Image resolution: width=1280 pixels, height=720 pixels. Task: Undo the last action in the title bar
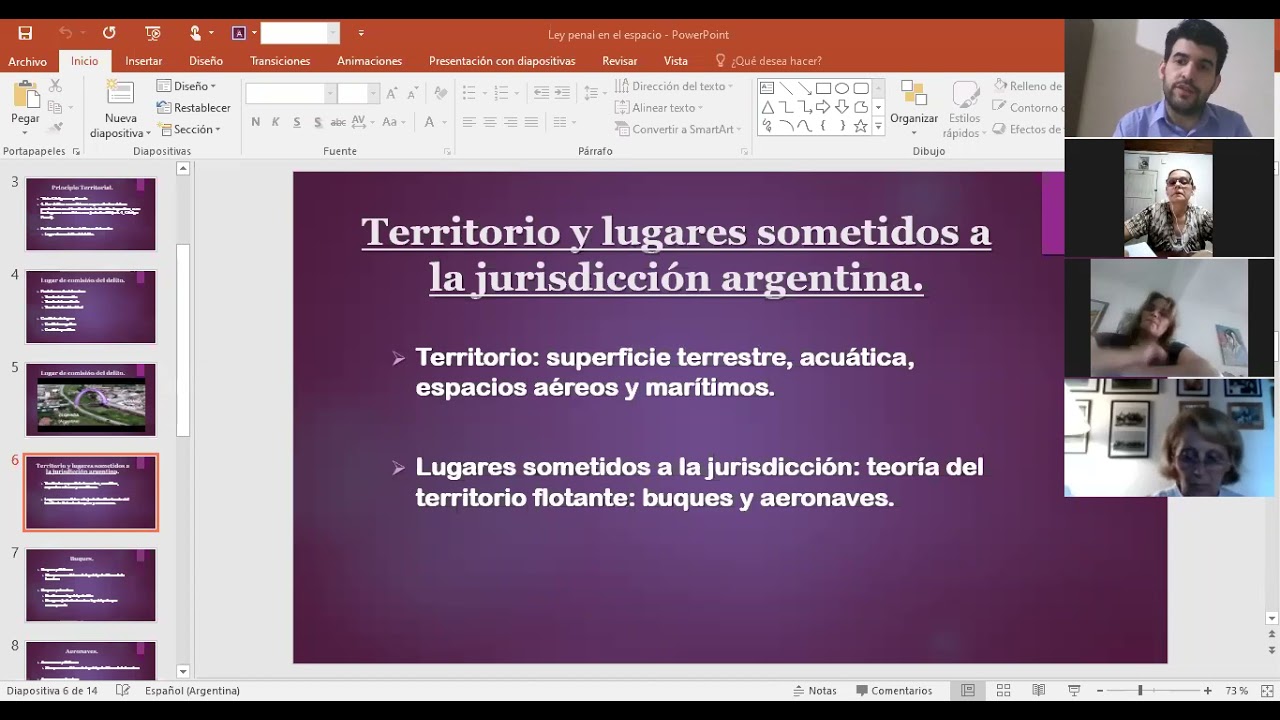tap(66, 33)
